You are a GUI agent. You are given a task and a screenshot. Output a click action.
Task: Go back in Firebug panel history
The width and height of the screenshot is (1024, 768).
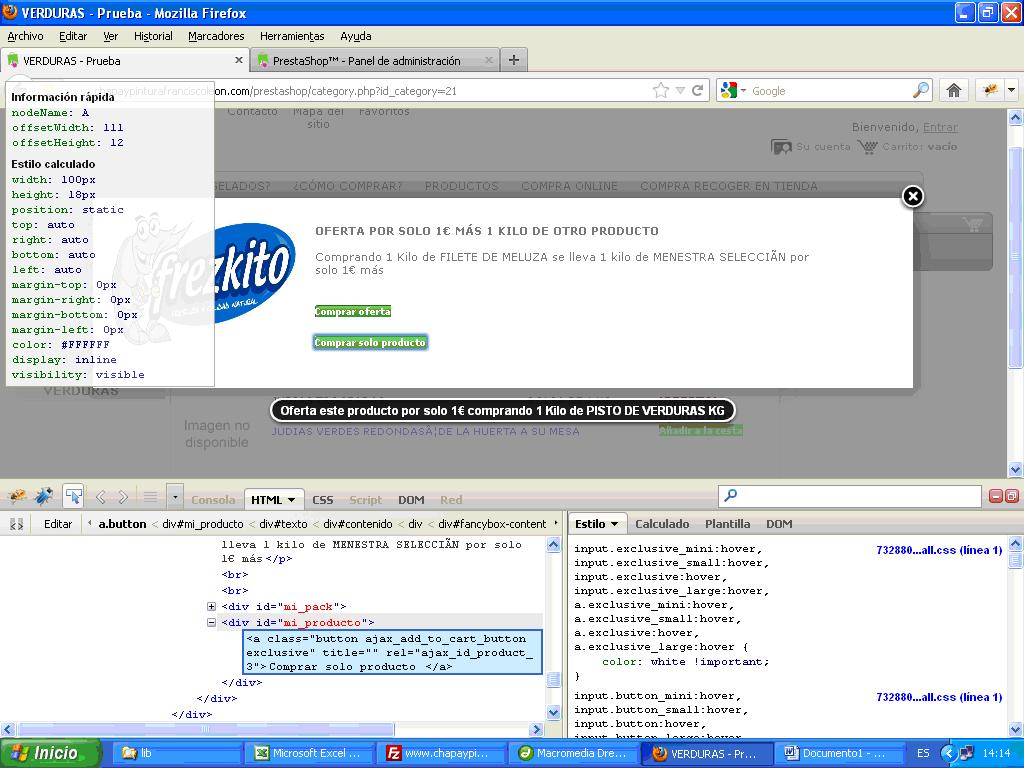(x=101, y=498)
